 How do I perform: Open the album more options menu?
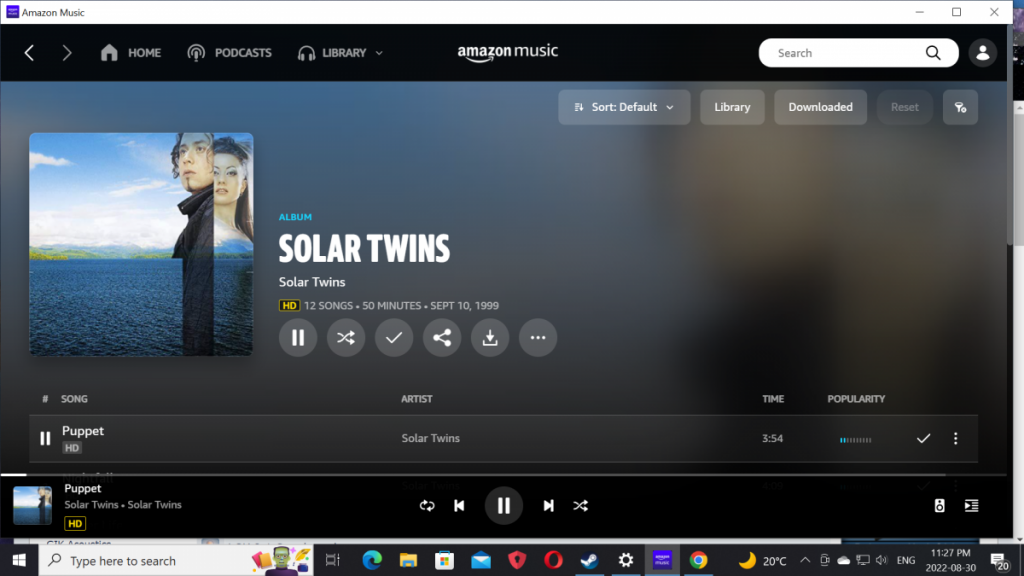point(537,338)
